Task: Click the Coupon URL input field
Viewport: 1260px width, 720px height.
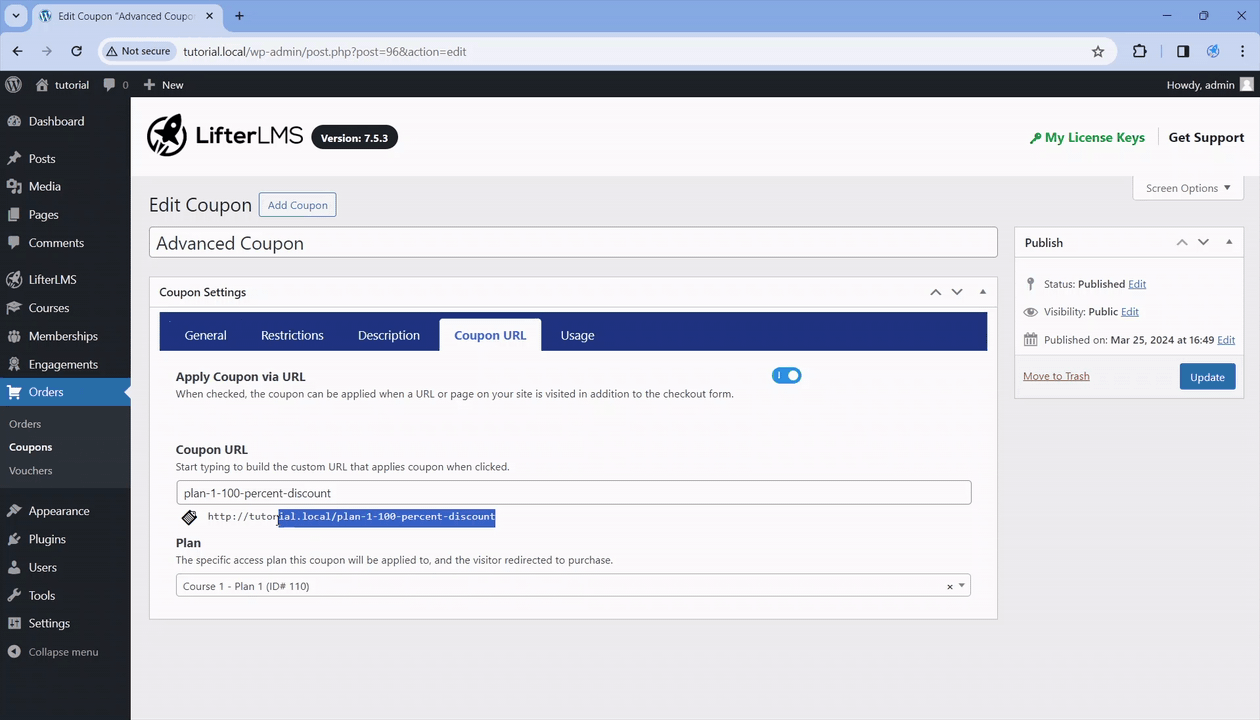Action: coord(574,493)
